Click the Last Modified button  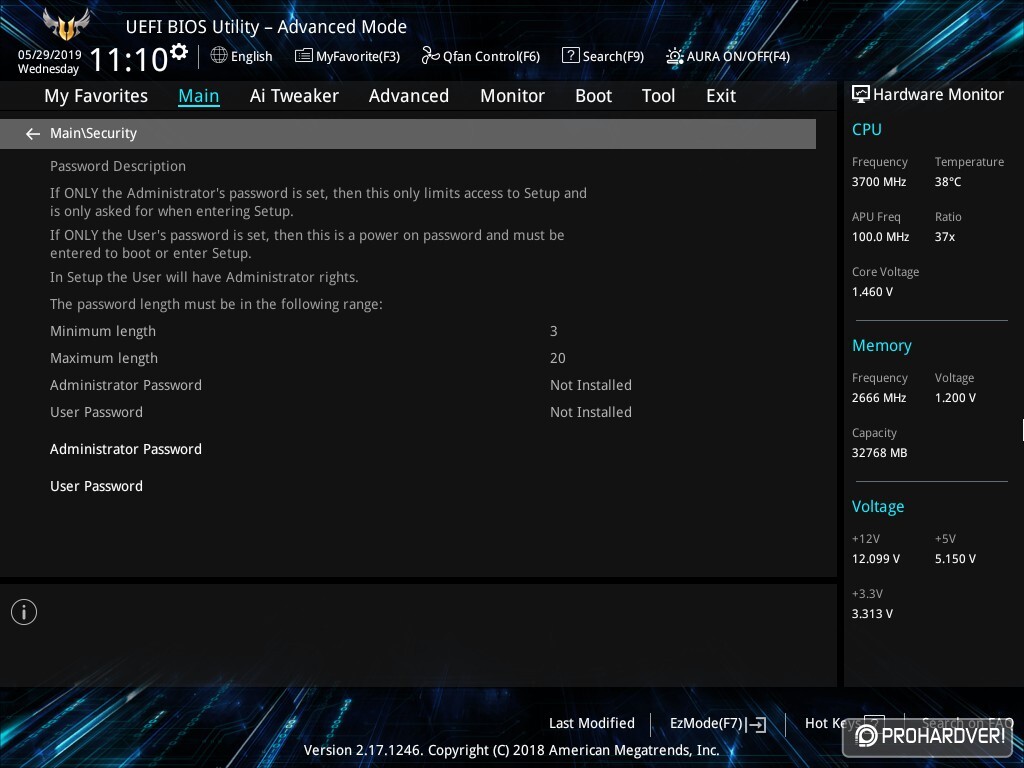click(592, 723)
